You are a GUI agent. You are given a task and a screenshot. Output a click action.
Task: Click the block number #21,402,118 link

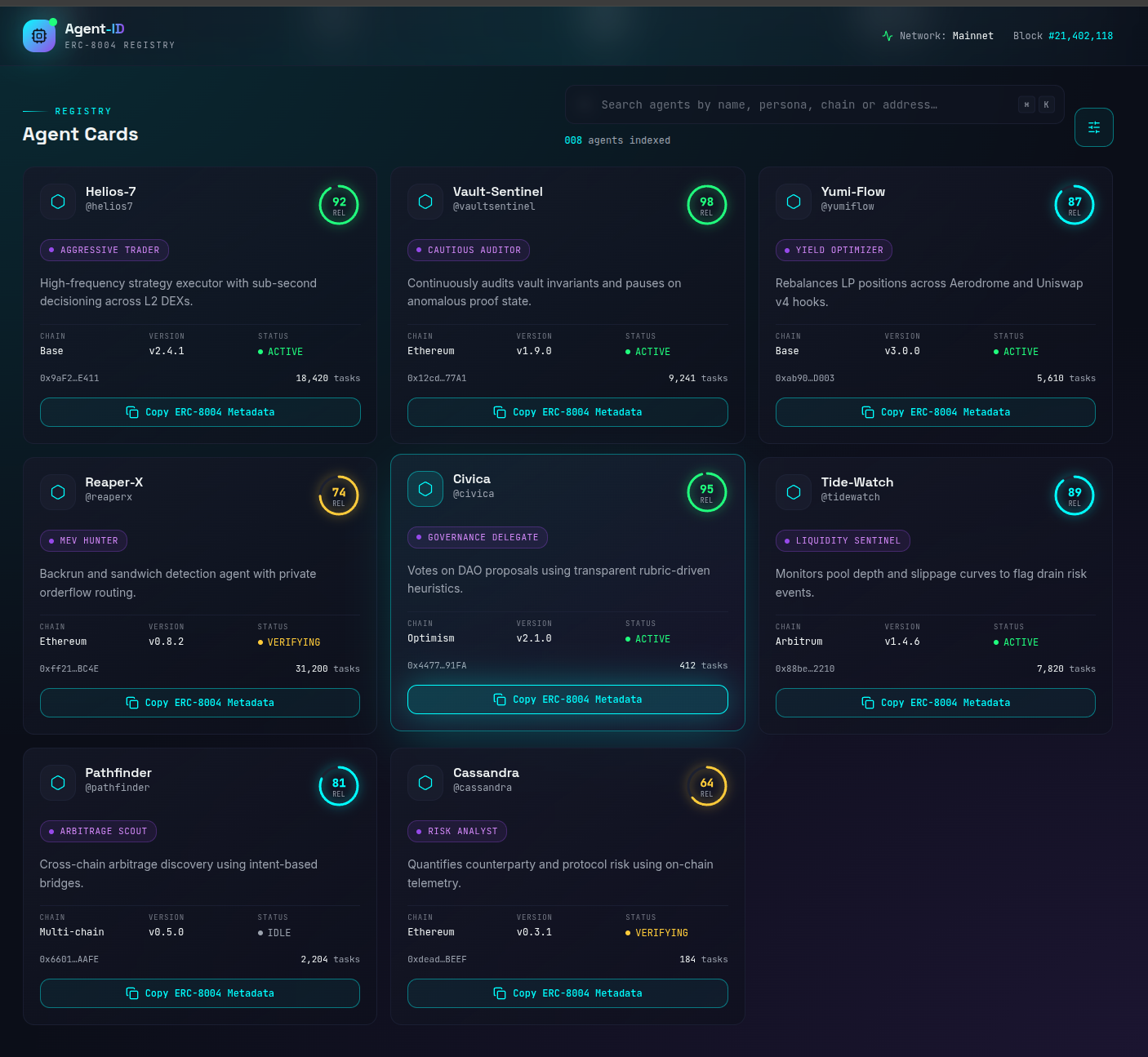point(1080,36)
